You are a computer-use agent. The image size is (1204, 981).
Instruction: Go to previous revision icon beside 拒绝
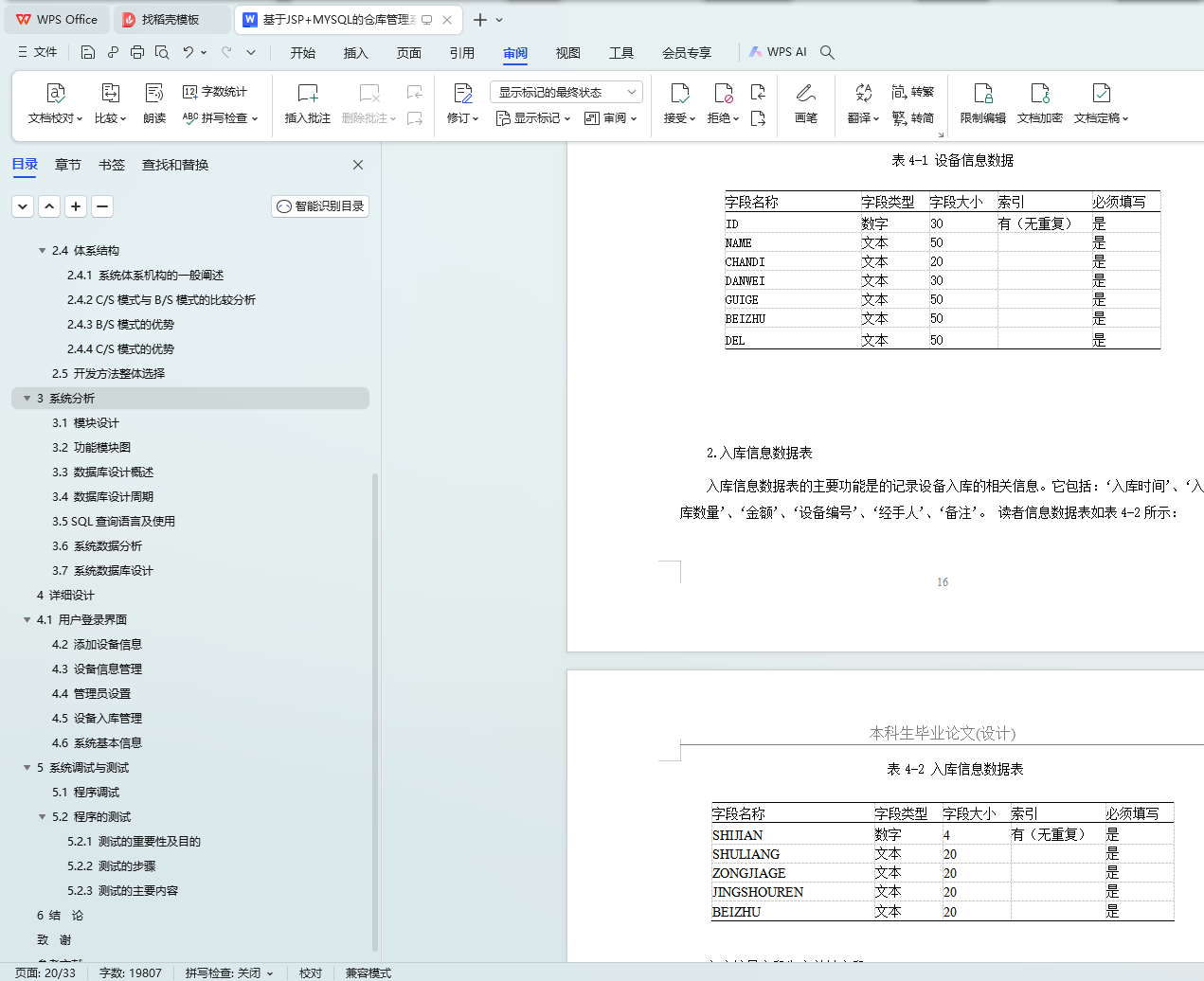click(758, 92)
